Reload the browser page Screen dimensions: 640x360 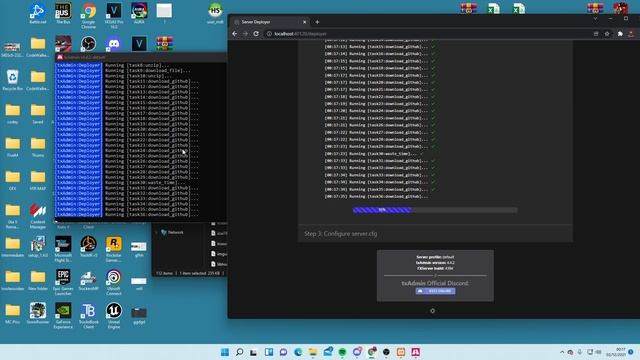coord(256,33)
